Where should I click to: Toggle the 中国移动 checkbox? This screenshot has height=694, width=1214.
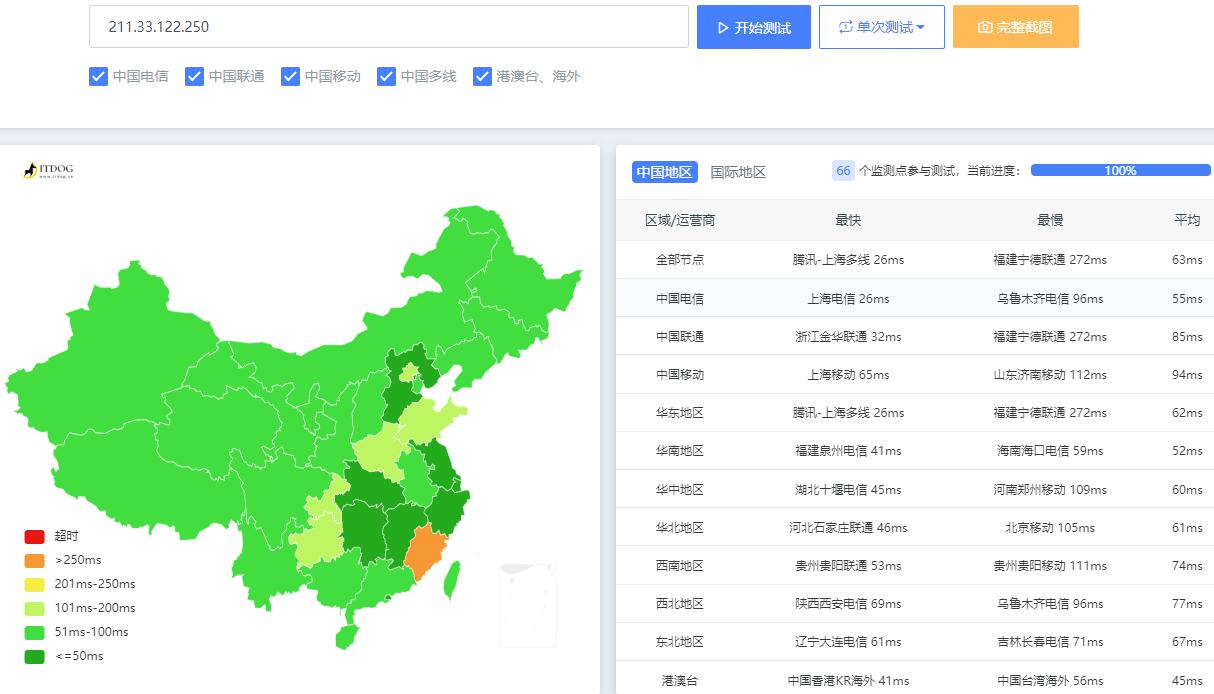click(x=290, y=76)
